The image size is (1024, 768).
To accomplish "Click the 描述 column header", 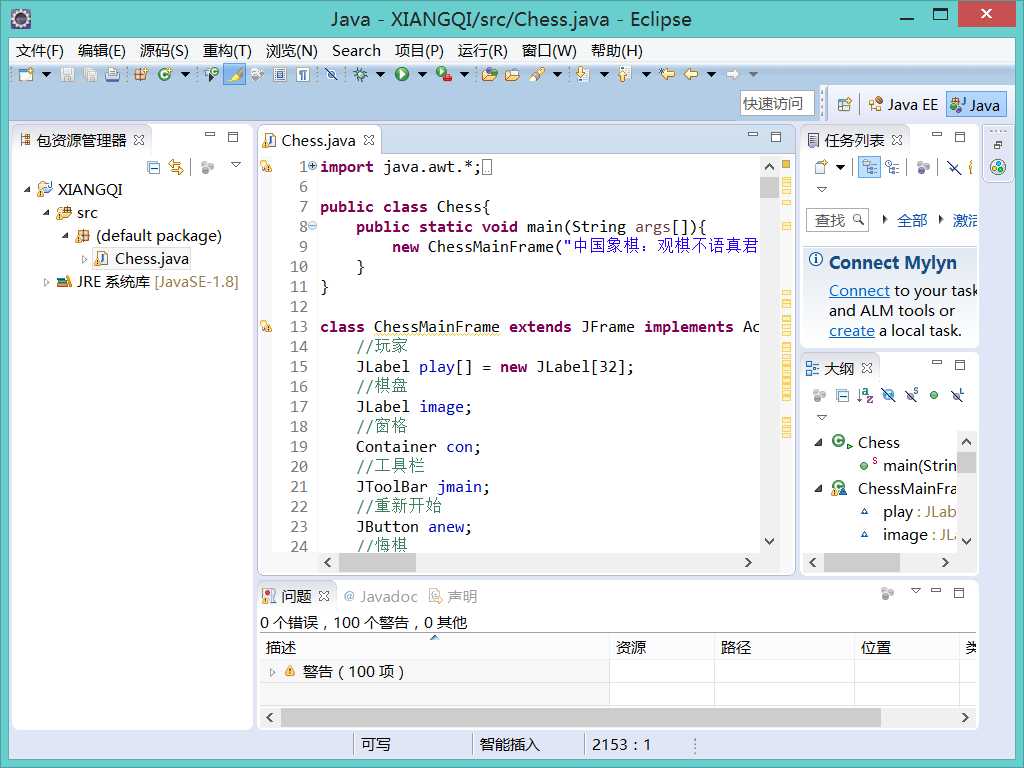I will coord(434,647).
